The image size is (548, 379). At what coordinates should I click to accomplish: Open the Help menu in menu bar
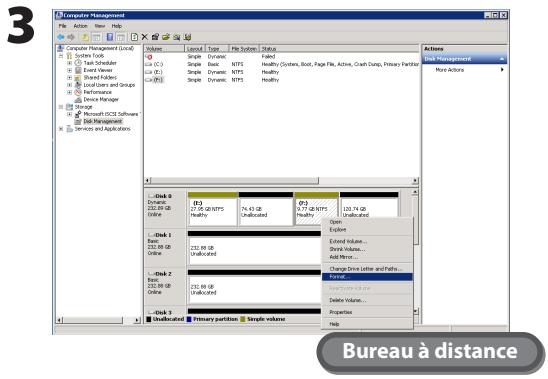(117, 26)
